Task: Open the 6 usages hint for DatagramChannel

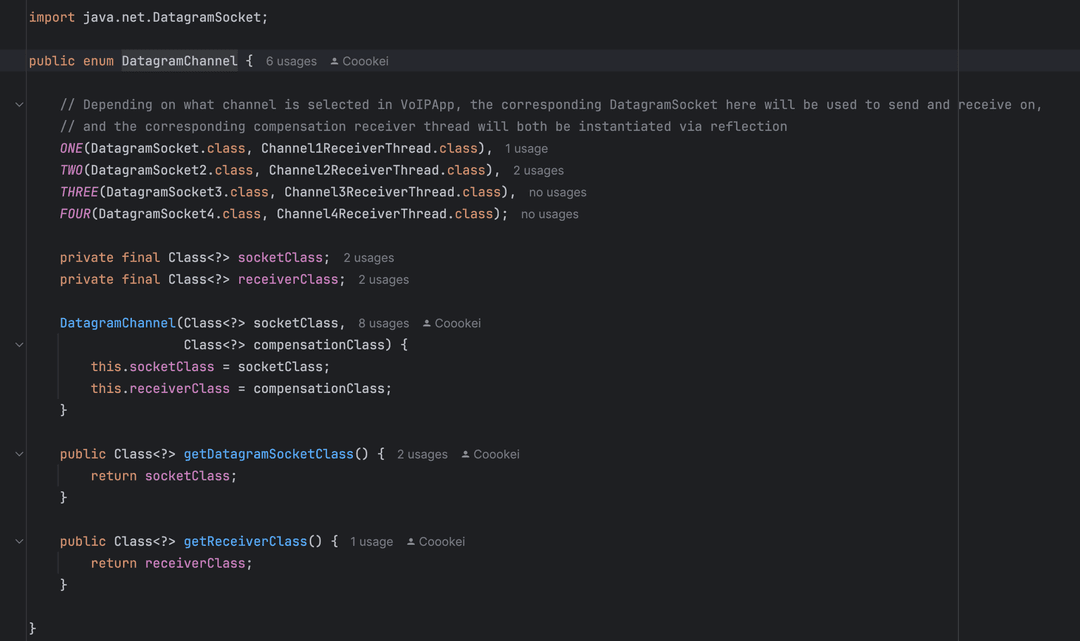Action: [x=291, y=61]
